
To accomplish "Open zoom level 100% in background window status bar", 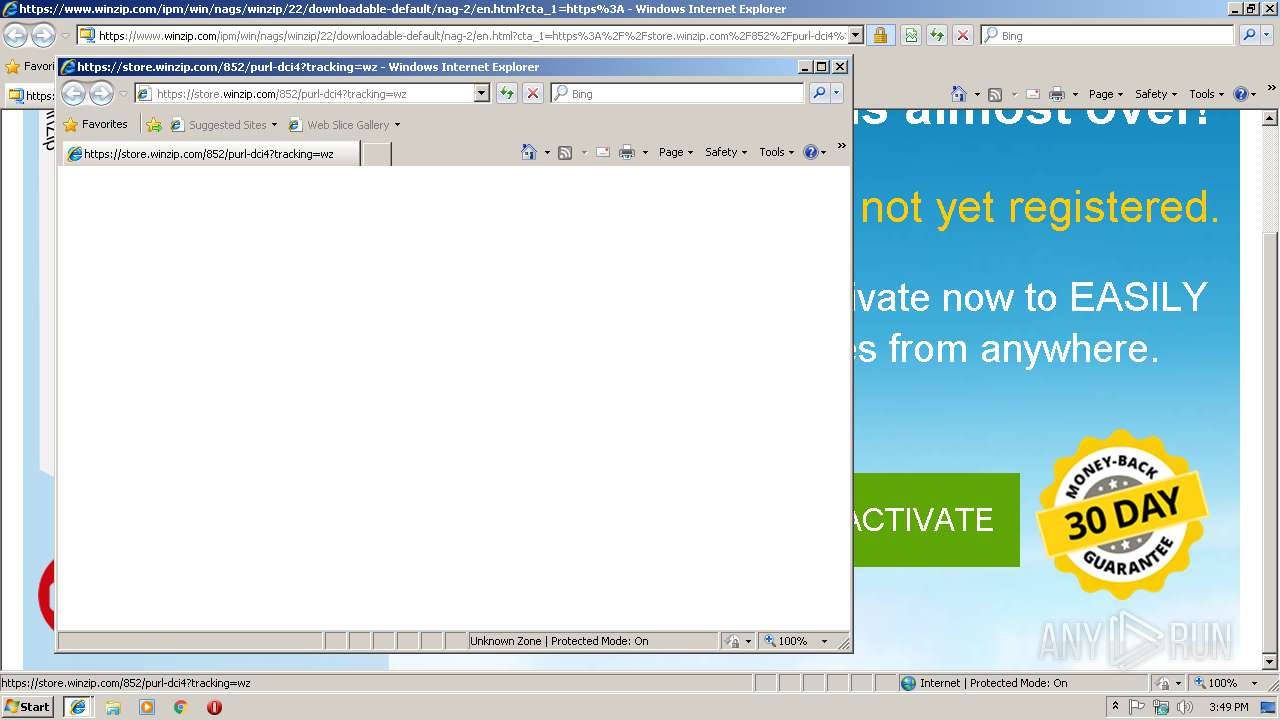I will coord(1226,683).
